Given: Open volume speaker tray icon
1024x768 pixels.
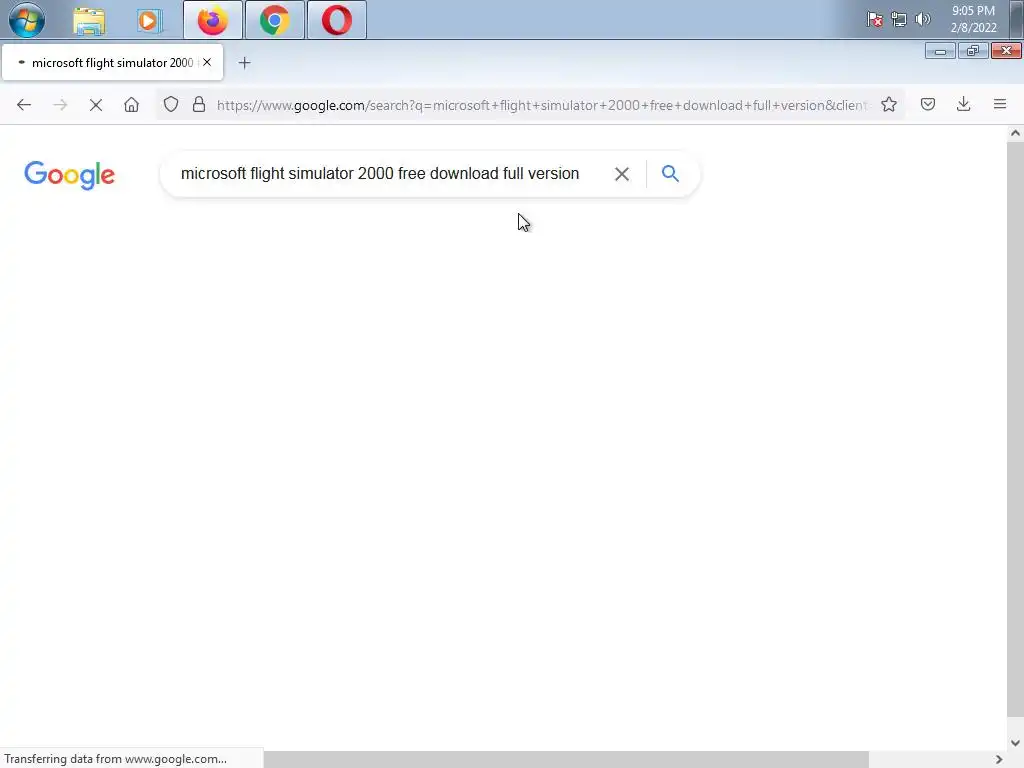Looking at the screenshot, I should tap(923, 19).
